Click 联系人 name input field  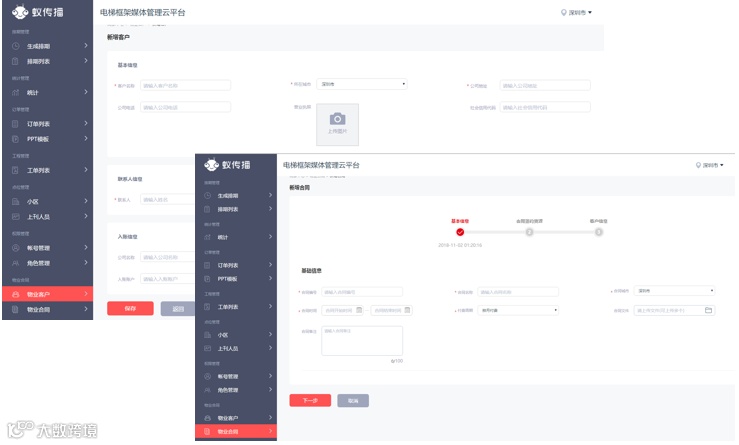[x=167, y=200]
